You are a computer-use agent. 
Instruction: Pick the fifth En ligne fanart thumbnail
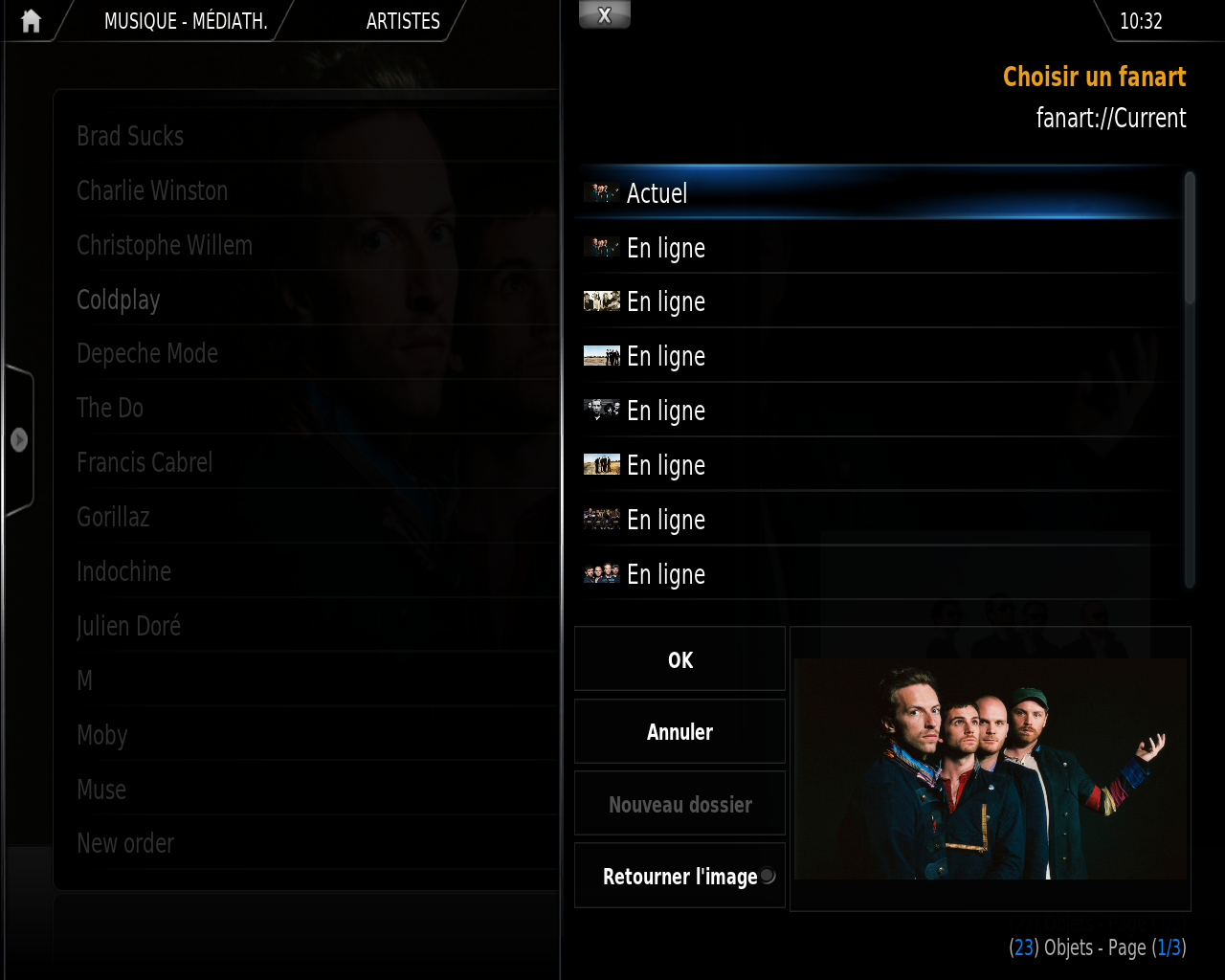(879, 465)
